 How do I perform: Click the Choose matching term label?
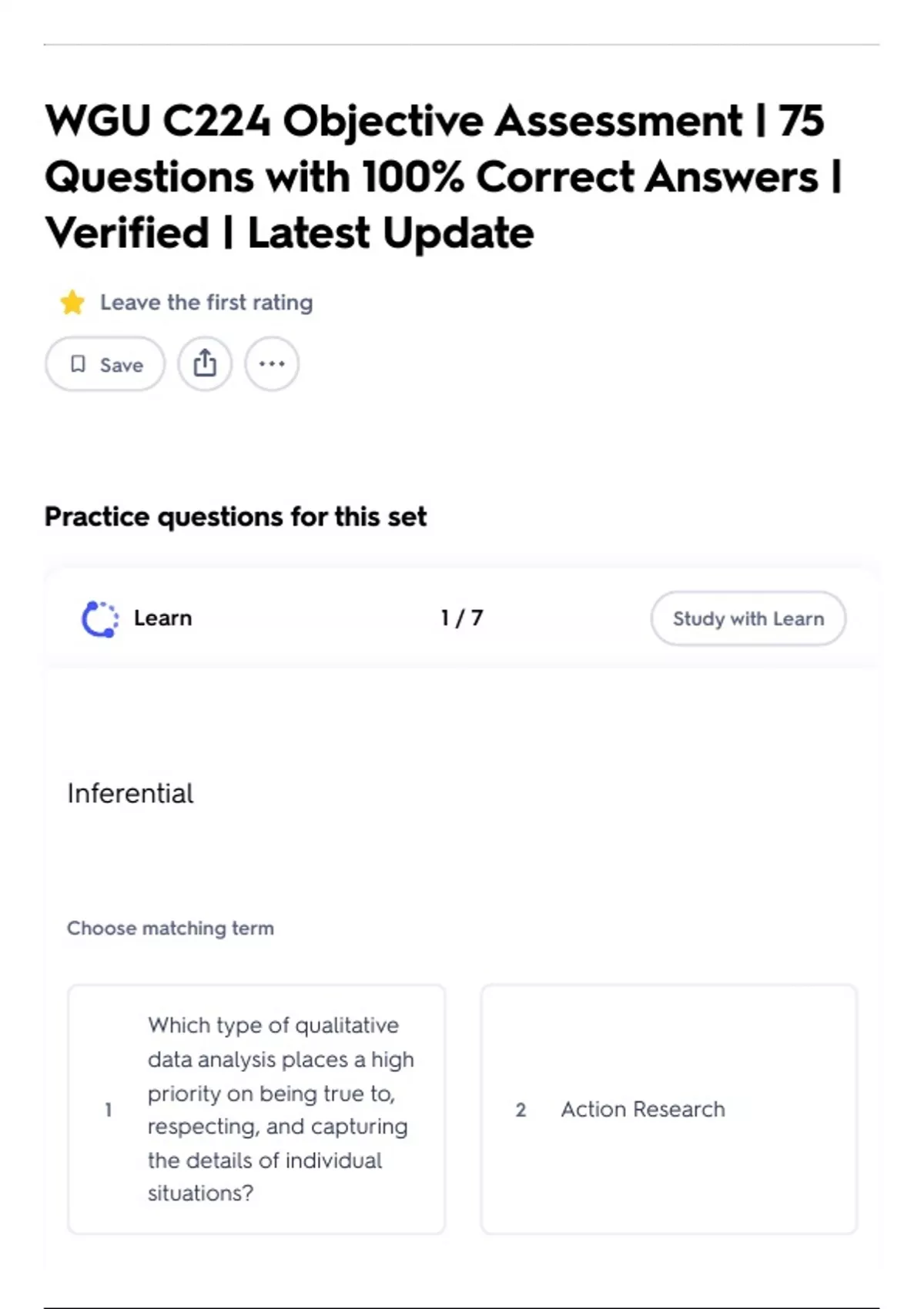(x=170, y=929)
